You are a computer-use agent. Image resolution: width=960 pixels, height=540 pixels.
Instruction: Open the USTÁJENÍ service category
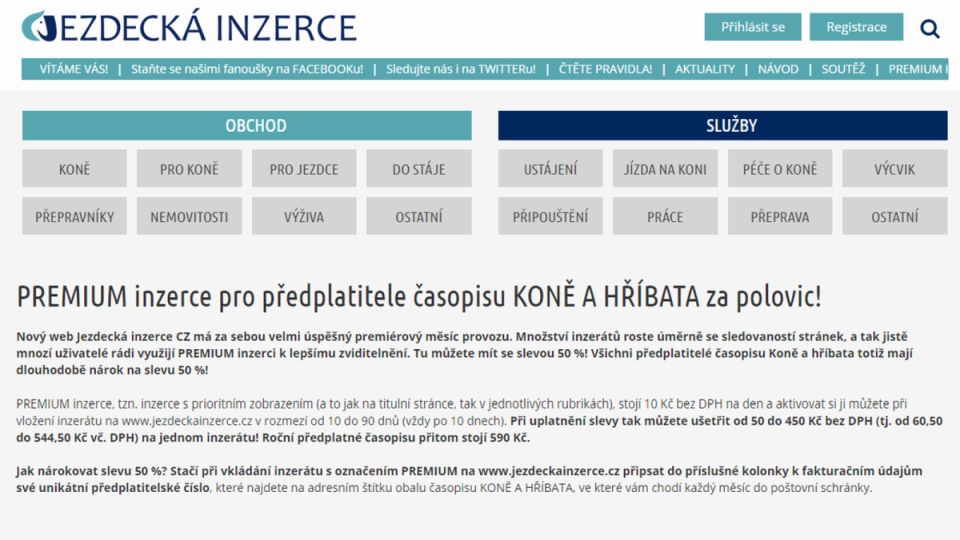tap(550, 168)
